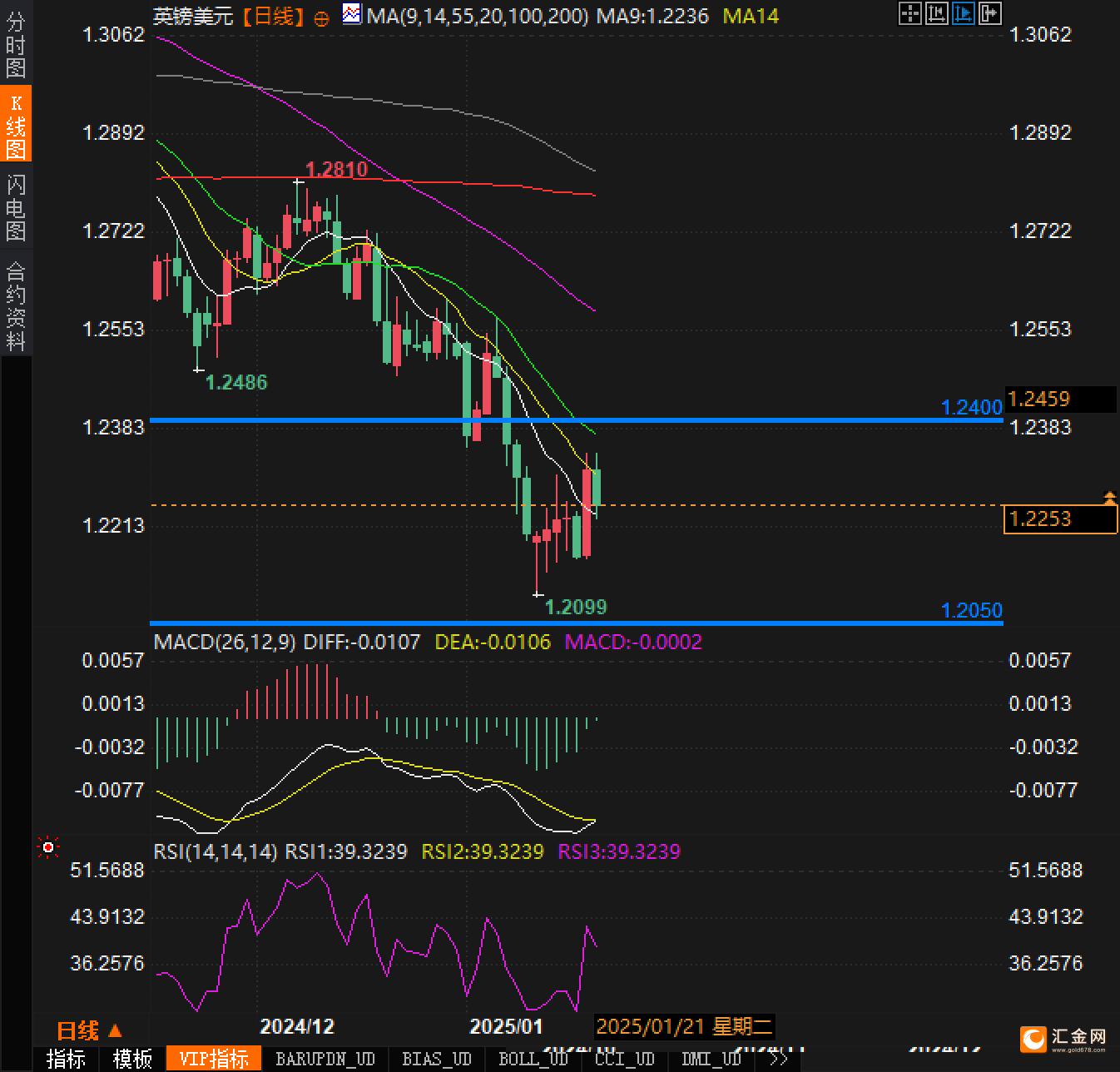
Task: Click the 汇金网 logo icon
Action: [1033, 1039]
